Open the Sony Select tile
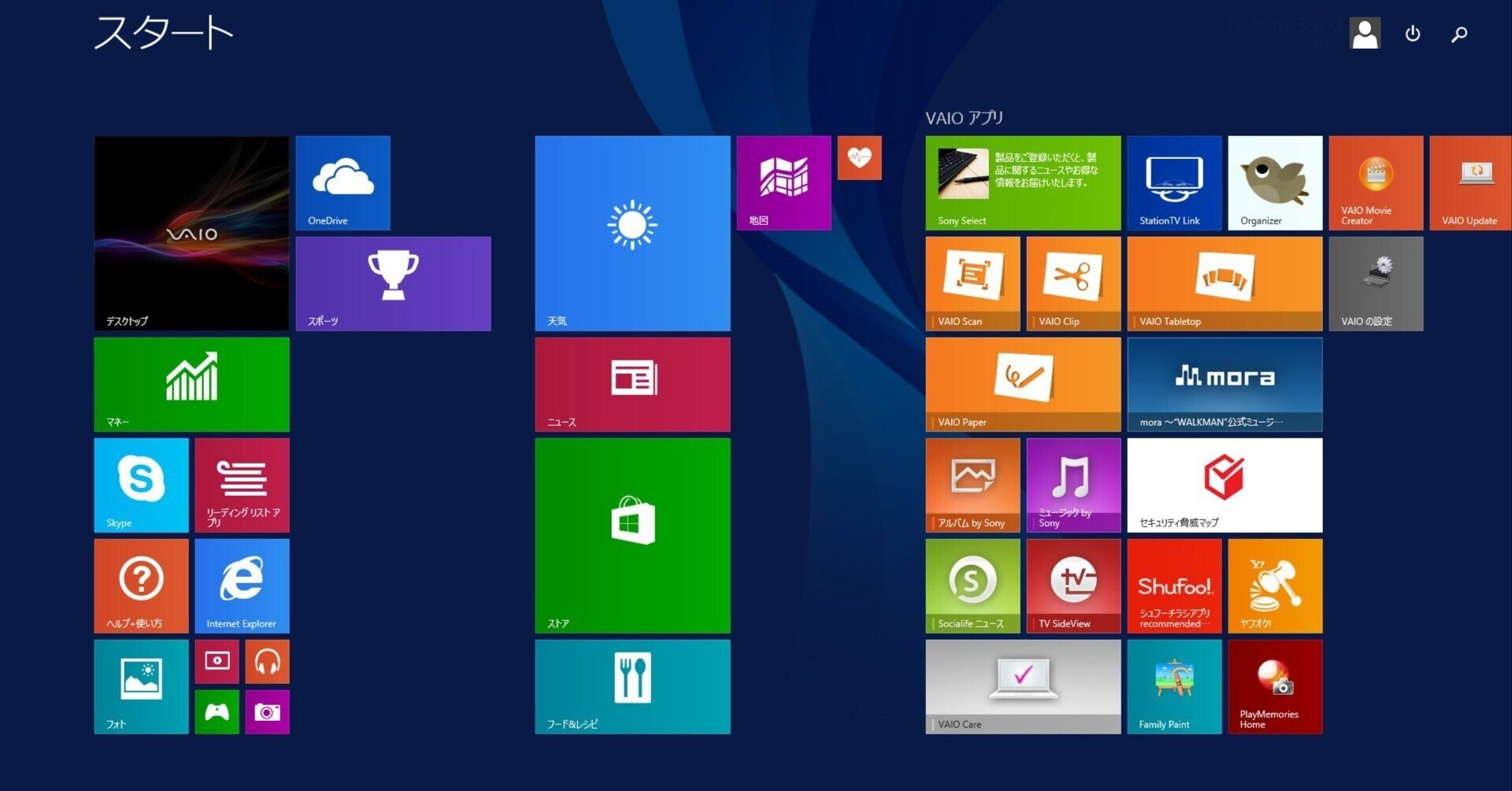 [1023, 183]
